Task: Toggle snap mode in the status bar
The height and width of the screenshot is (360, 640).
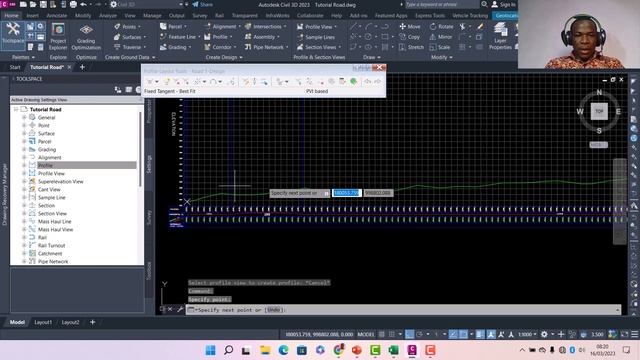Action: point(391,334)
